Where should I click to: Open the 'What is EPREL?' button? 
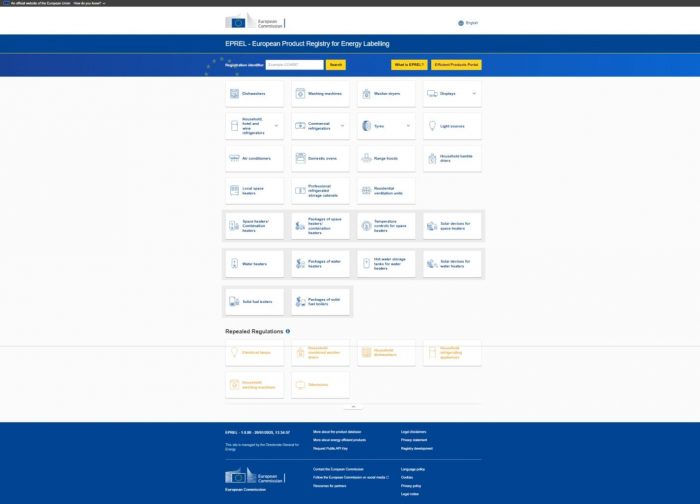point(409,65)
